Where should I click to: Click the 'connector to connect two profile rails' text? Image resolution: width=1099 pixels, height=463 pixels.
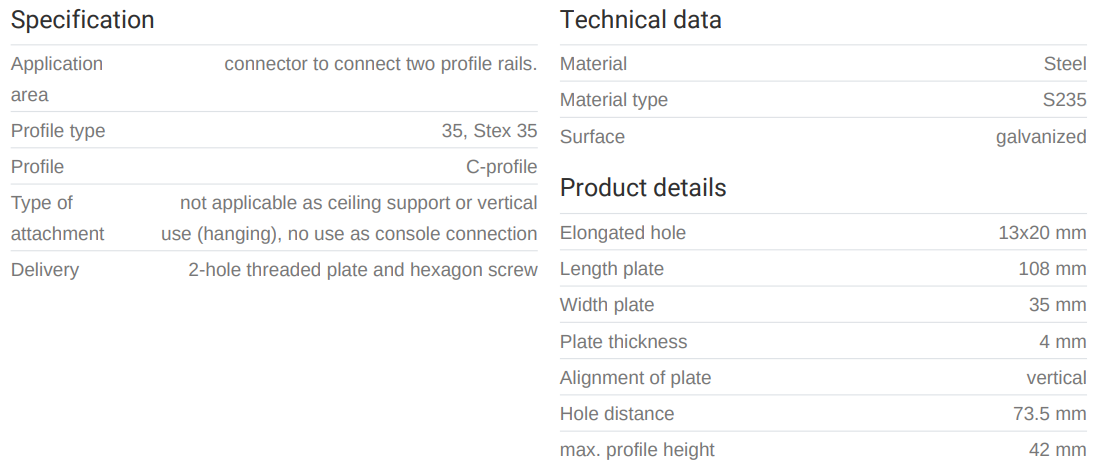click(380, 64)
